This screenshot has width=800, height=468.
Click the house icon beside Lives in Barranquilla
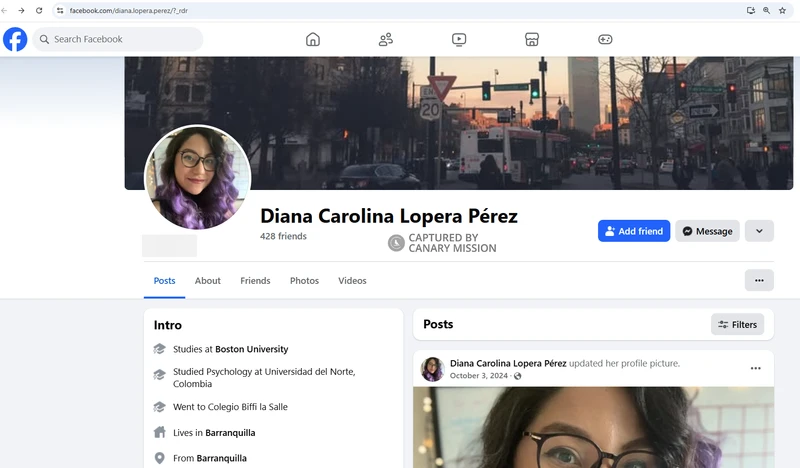click(x=160, y=432)
